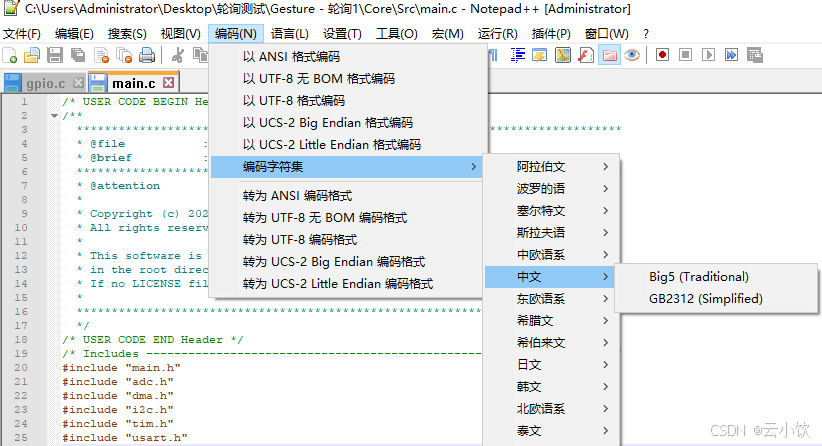Viewport: 822px width, 446px height.
Task: Open the 文件(F) menu
Action: click(21, 34)
